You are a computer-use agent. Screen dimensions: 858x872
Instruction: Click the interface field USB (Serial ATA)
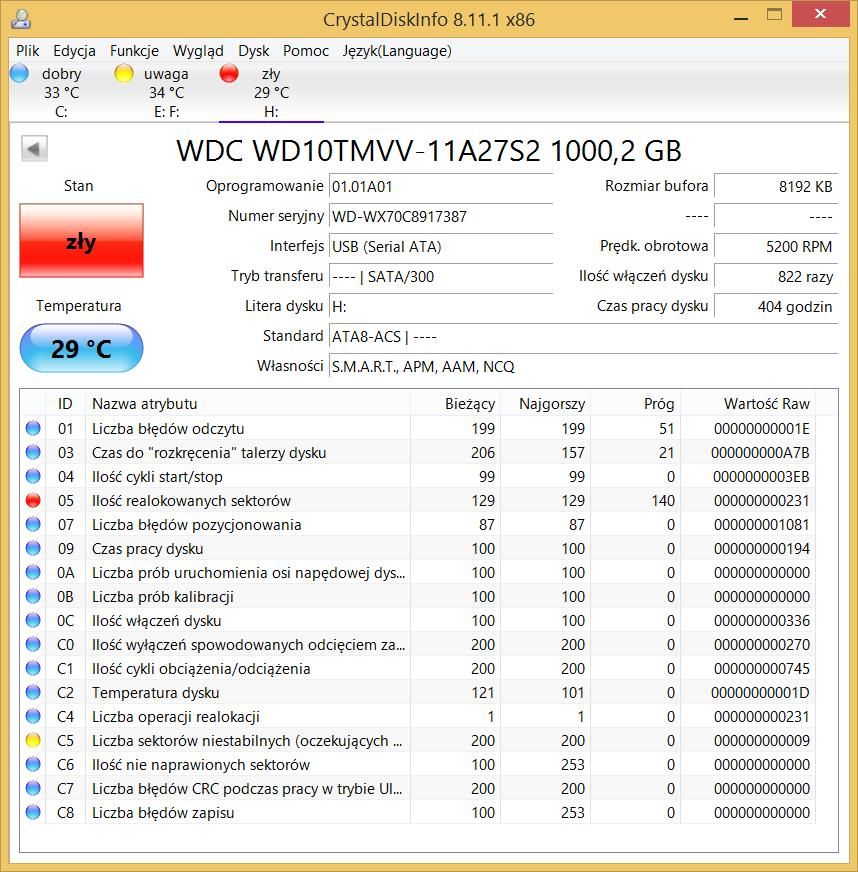[440, 246]
